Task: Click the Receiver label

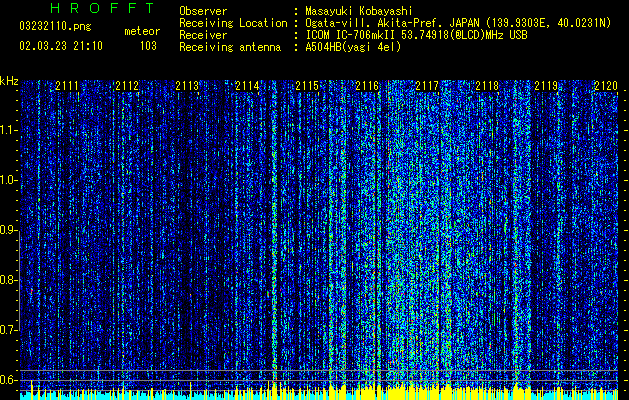Action: click(x=203, y=35)
